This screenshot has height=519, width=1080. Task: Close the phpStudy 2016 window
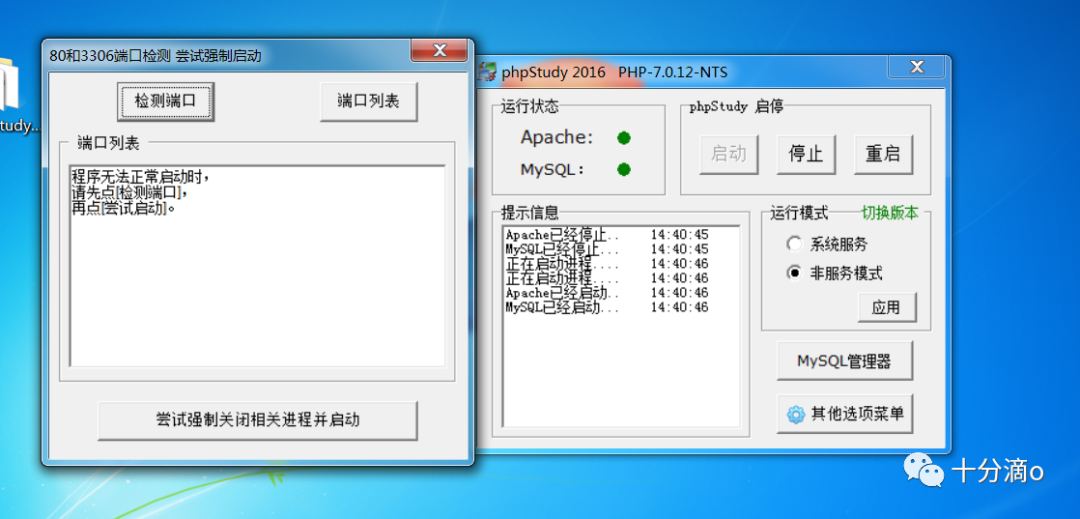point(917,66)
